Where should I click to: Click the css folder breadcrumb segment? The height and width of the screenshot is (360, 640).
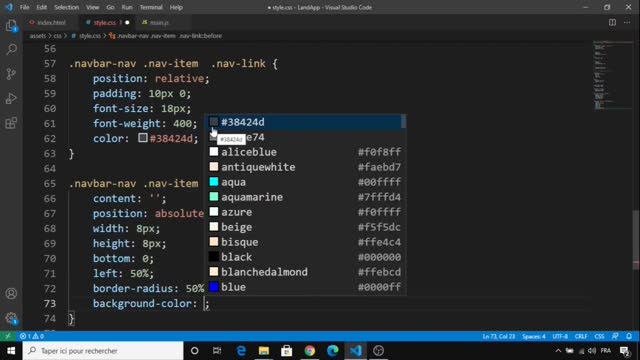point(58,36)
